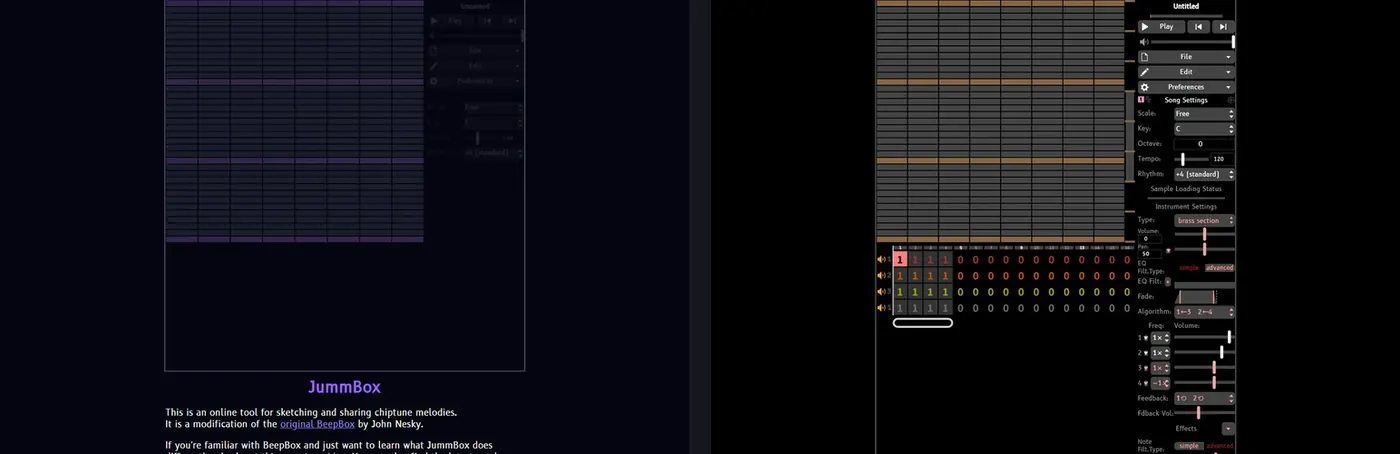Open the Key dropdown set to C
1400x454 pixels.
click(1204, 129)
